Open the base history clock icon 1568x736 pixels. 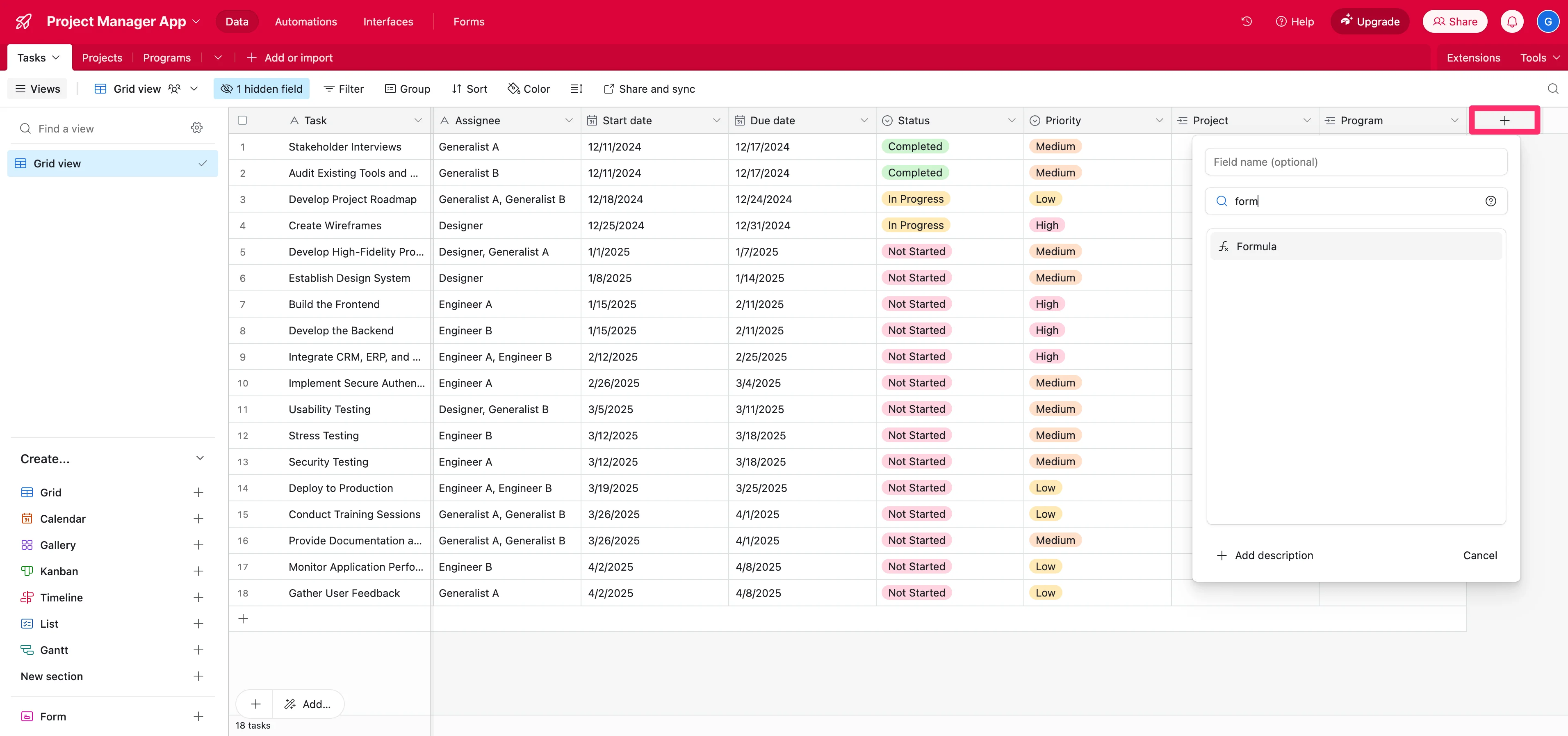(1246, 21)
